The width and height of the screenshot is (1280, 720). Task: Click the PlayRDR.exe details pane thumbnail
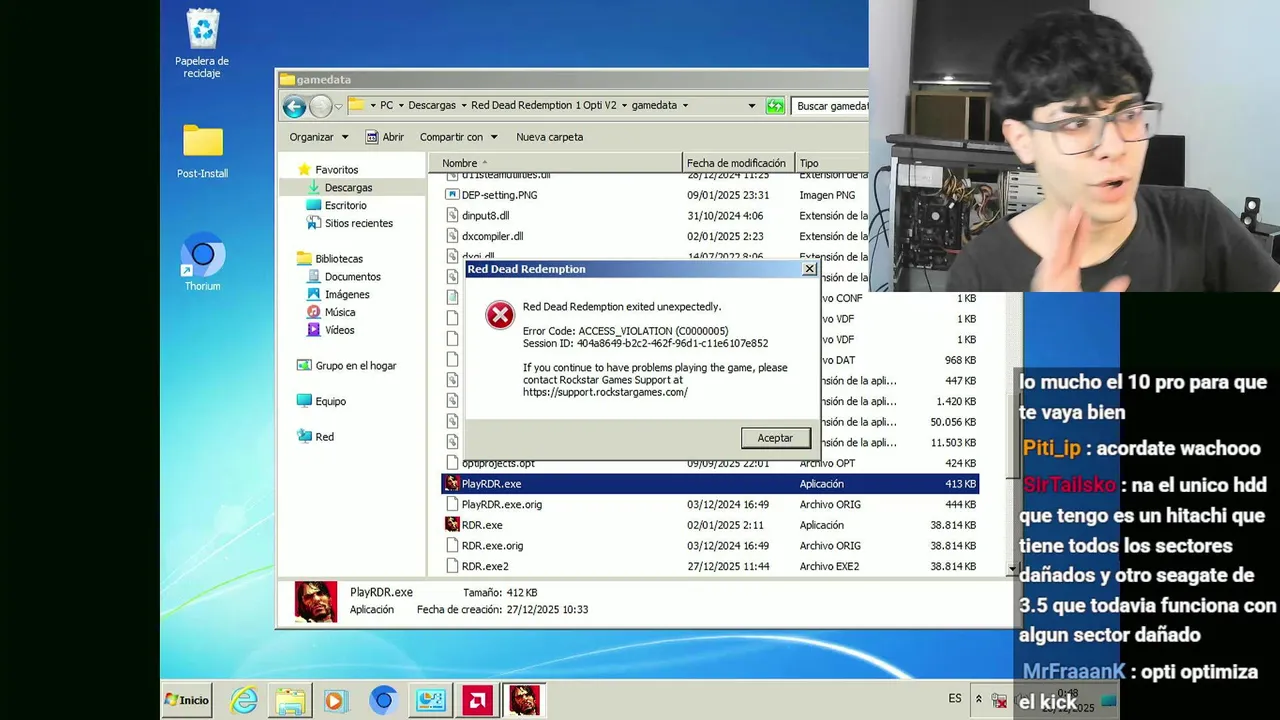315,601
